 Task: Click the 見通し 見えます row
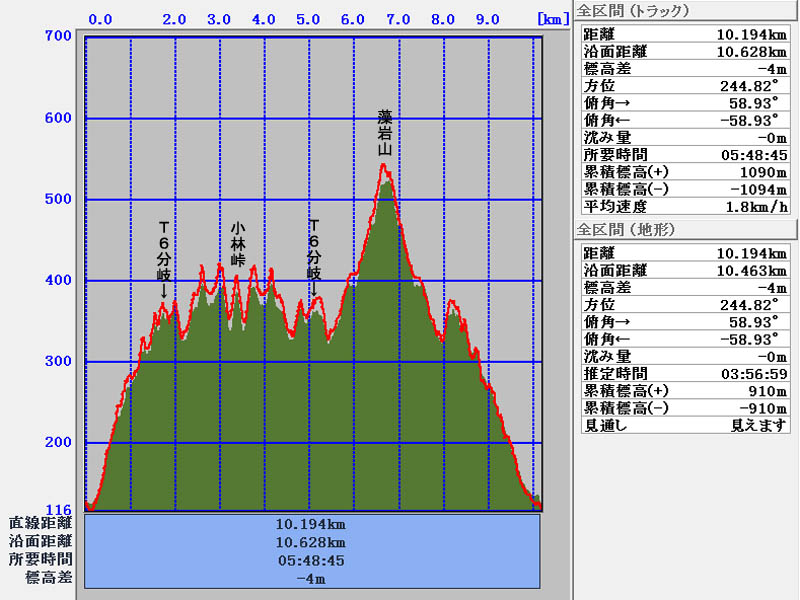pyautogui.click(x=685, y=425)
